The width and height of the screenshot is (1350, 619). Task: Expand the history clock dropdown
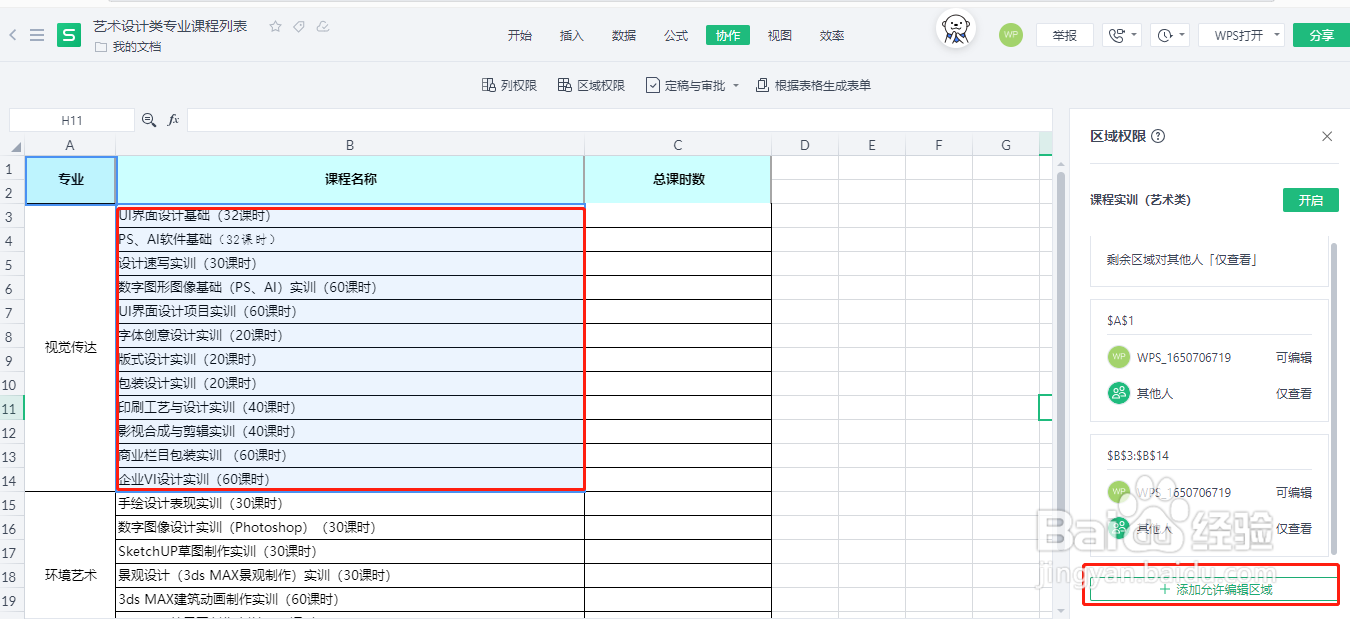tap(1169, 35)
